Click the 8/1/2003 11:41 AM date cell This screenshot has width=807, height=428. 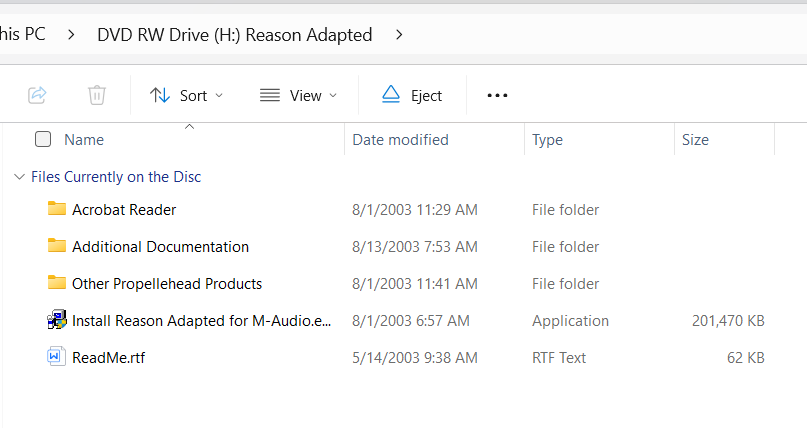point(415,284)
